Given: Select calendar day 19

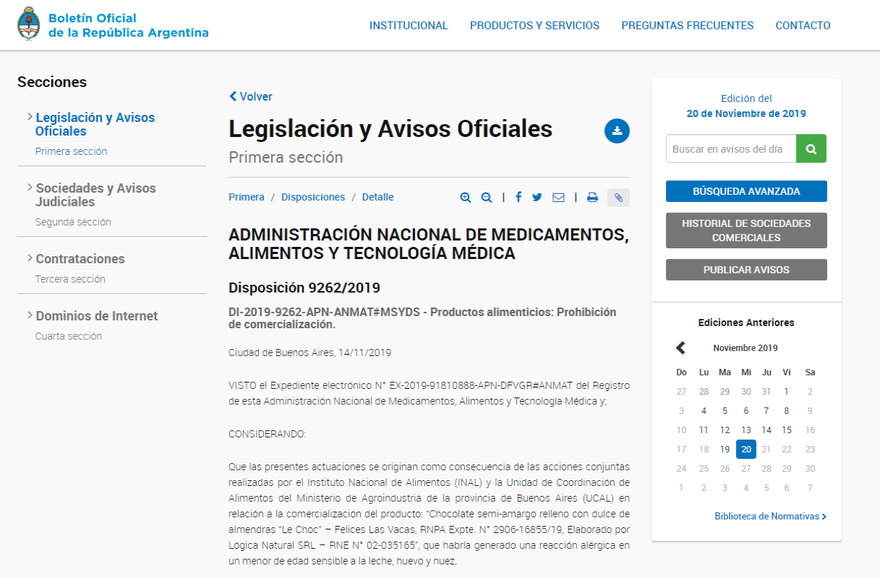Looking at the screenshot, I should tap(725, 449).
